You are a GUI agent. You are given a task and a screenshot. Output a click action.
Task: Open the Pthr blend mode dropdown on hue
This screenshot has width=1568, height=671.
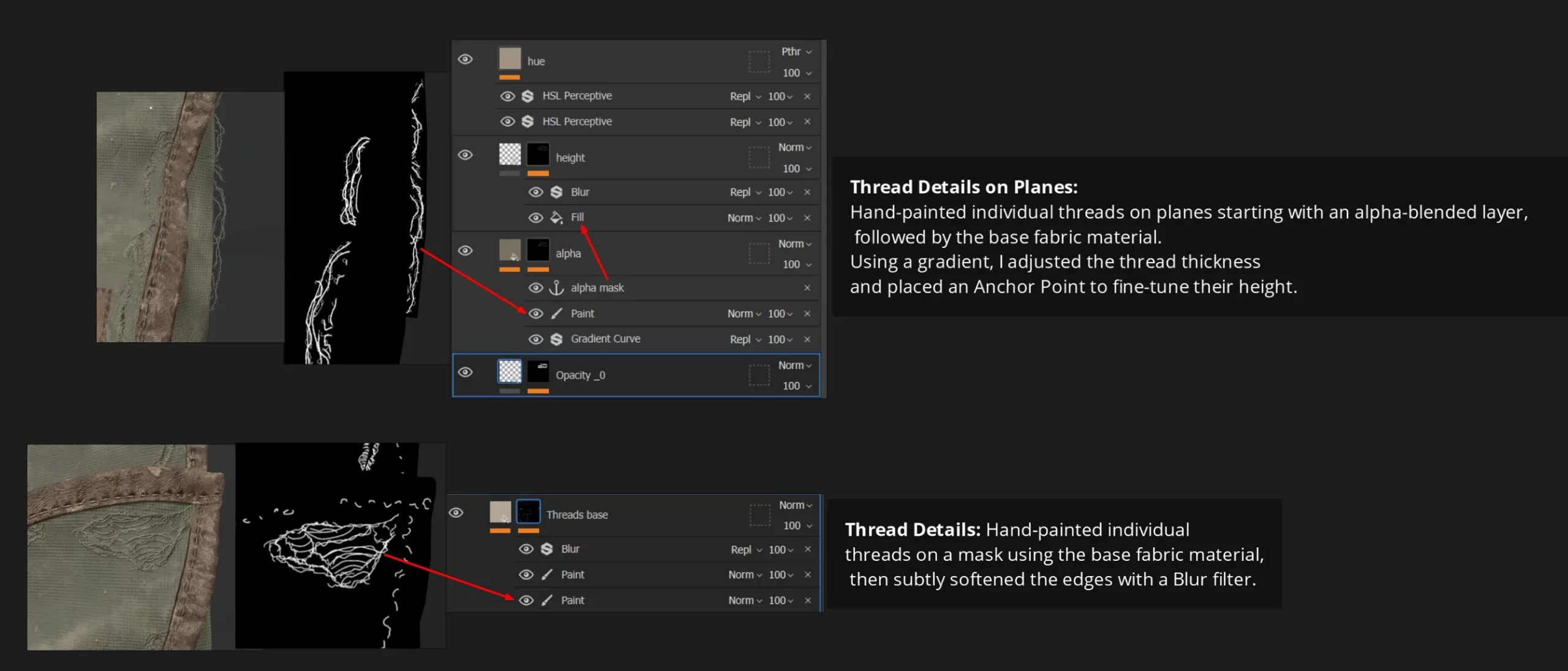(x=796, y=52)
